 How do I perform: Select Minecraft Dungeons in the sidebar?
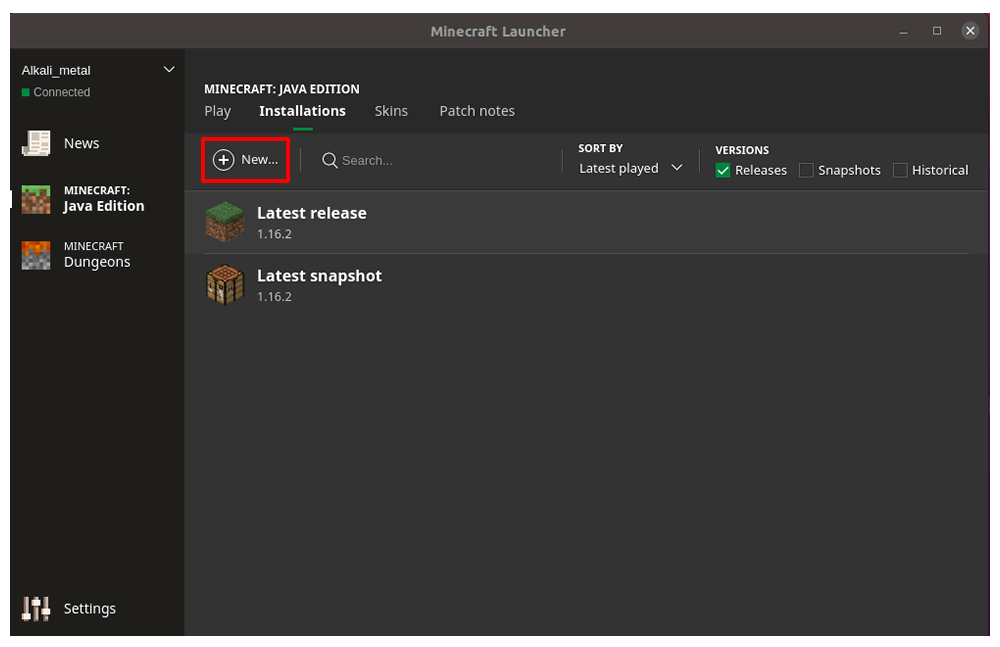(97, 255)
